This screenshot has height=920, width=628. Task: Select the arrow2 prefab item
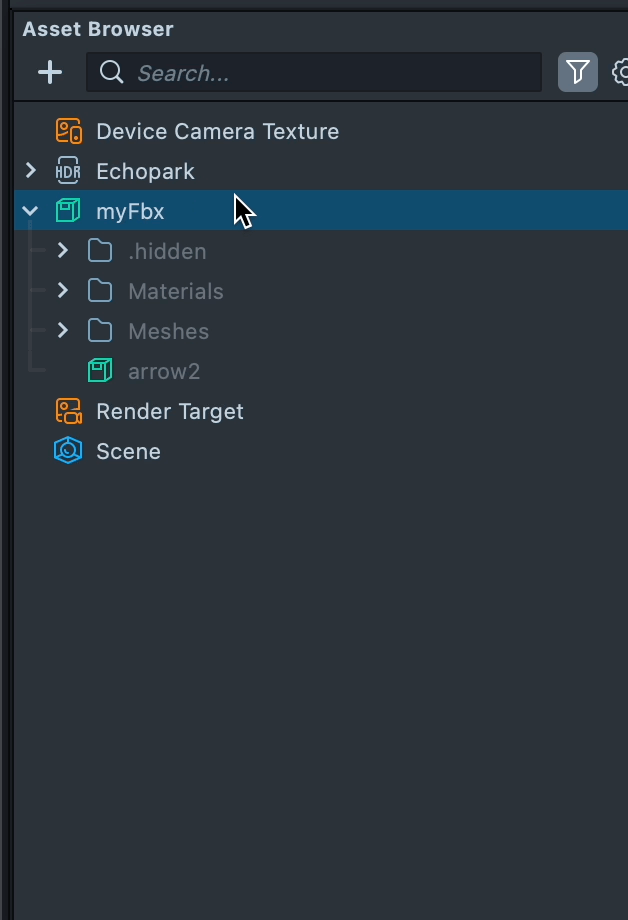coord(164,371)
